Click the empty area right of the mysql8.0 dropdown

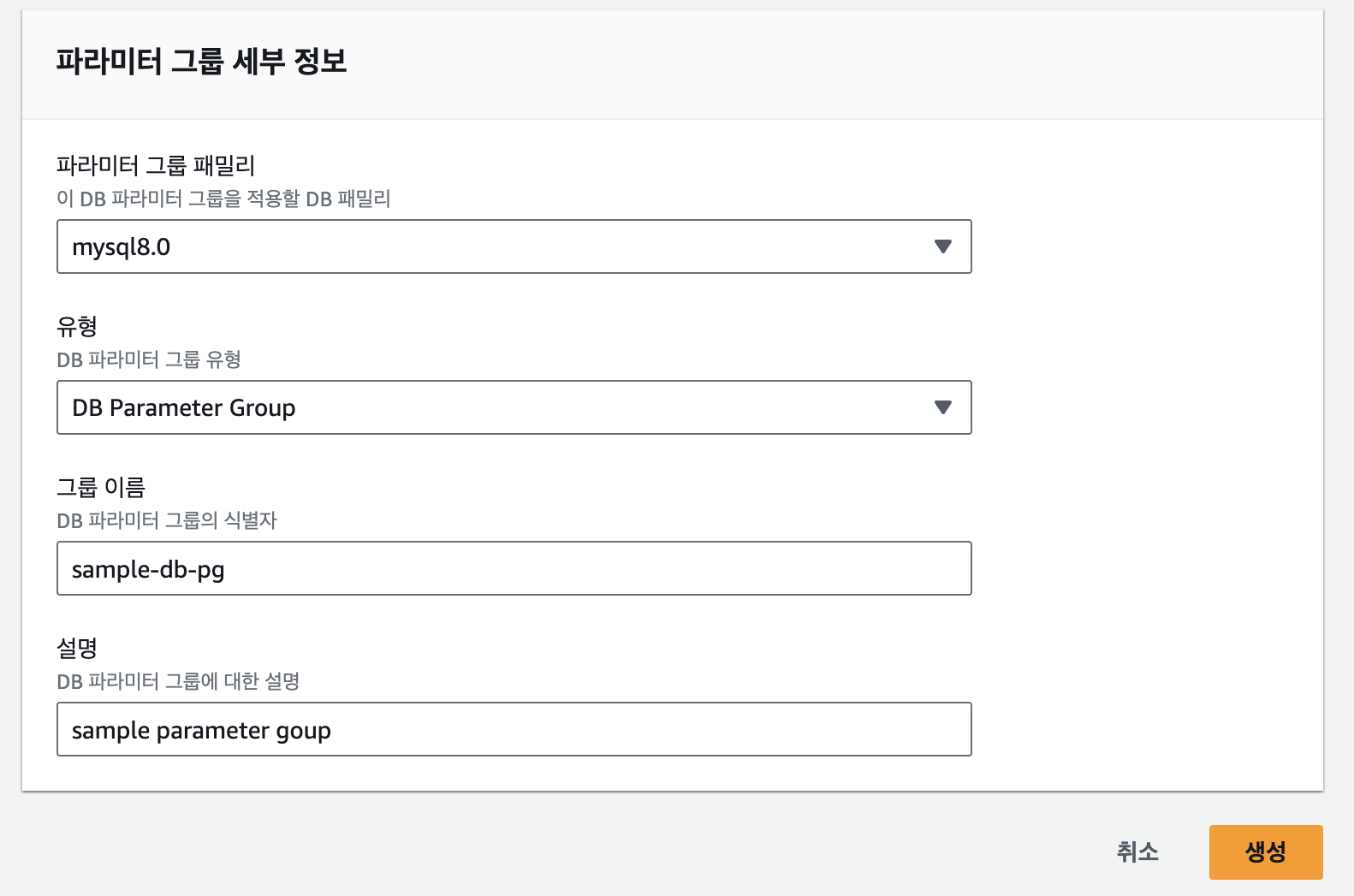point(1147,246)
